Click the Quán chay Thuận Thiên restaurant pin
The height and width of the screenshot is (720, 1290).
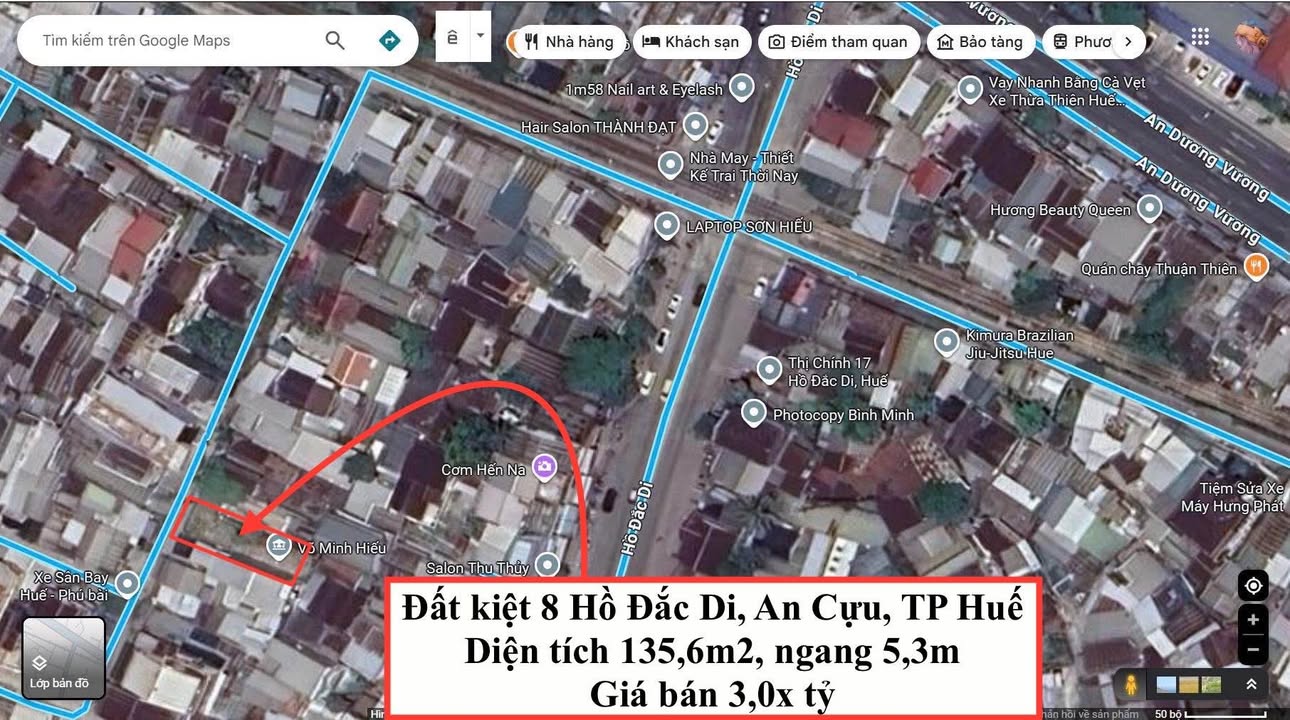click(x=1257, y=267)
